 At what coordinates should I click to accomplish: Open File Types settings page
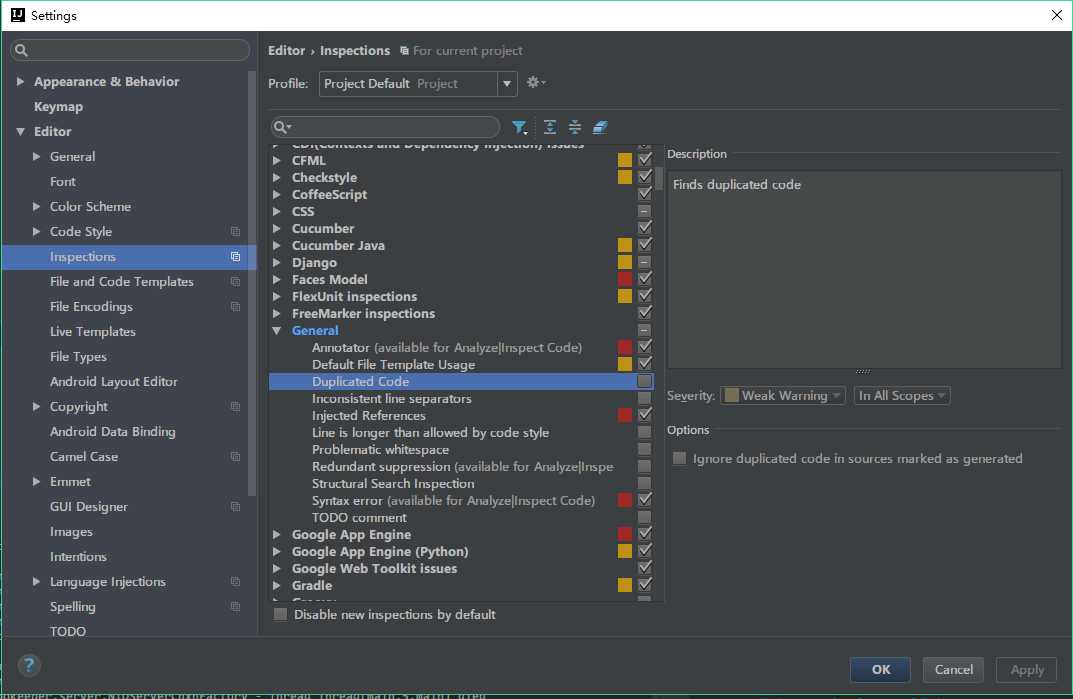pos(78,357)
